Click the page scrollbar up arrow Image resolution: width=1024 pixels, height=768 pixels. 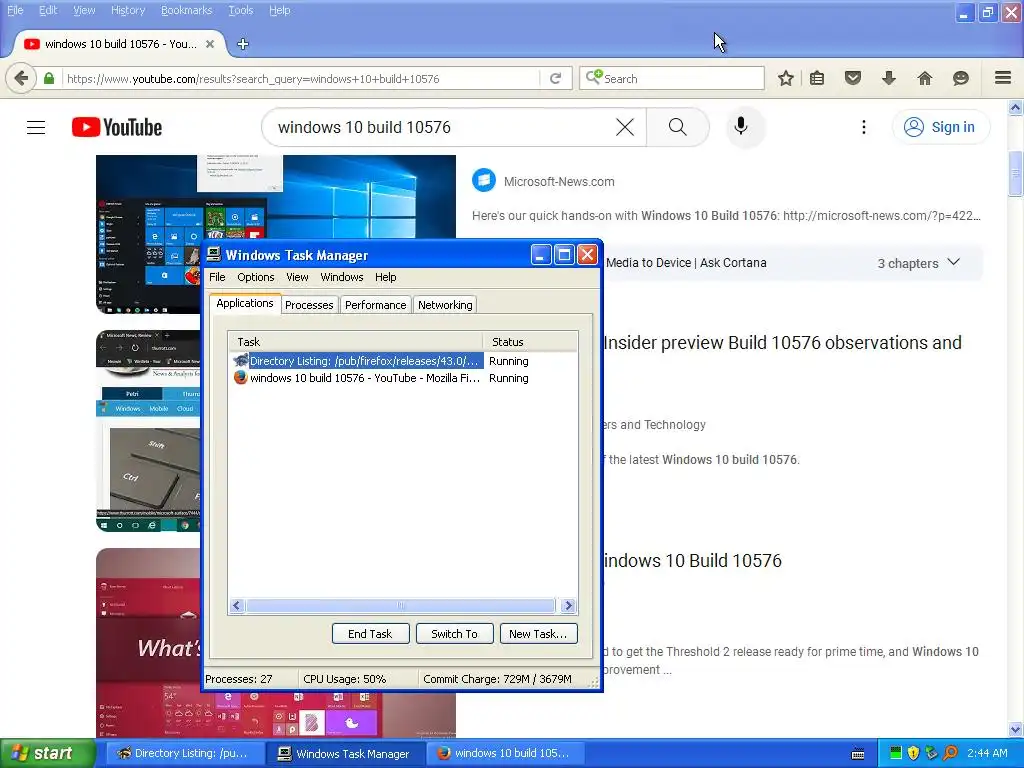tap(1015, 107)
